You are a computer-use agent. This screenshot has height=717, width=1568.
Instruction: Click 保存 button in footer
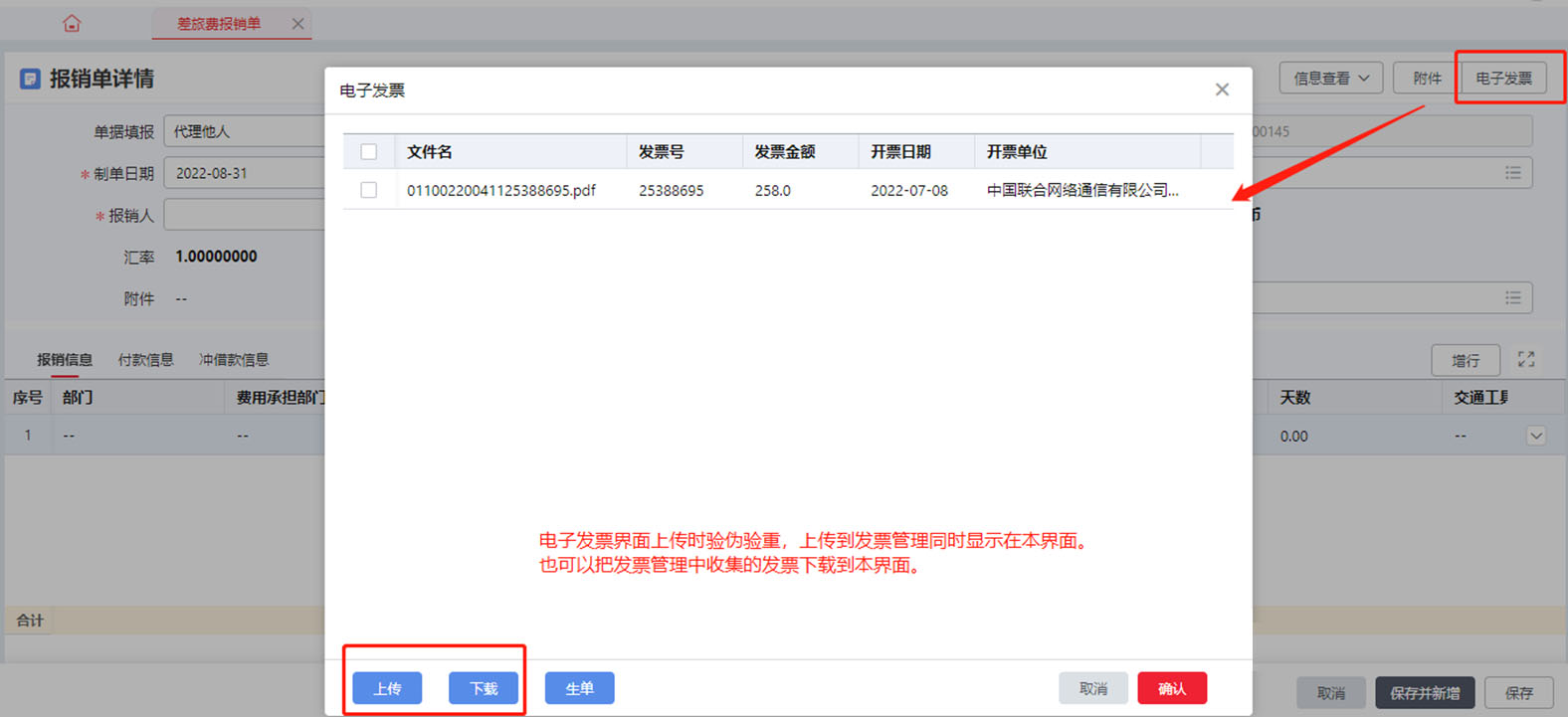coord(1519,693)
